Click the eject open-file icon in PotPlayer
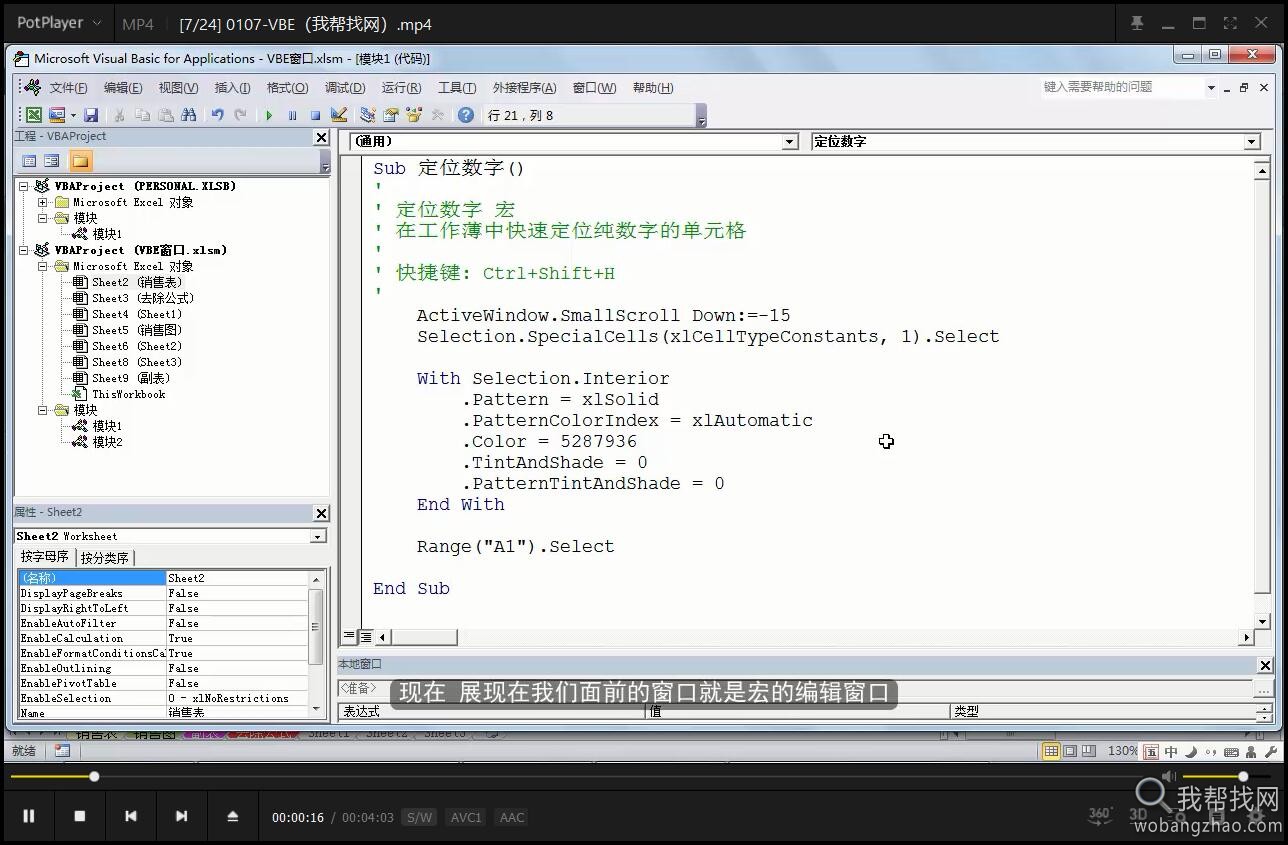 click(233, 816)
